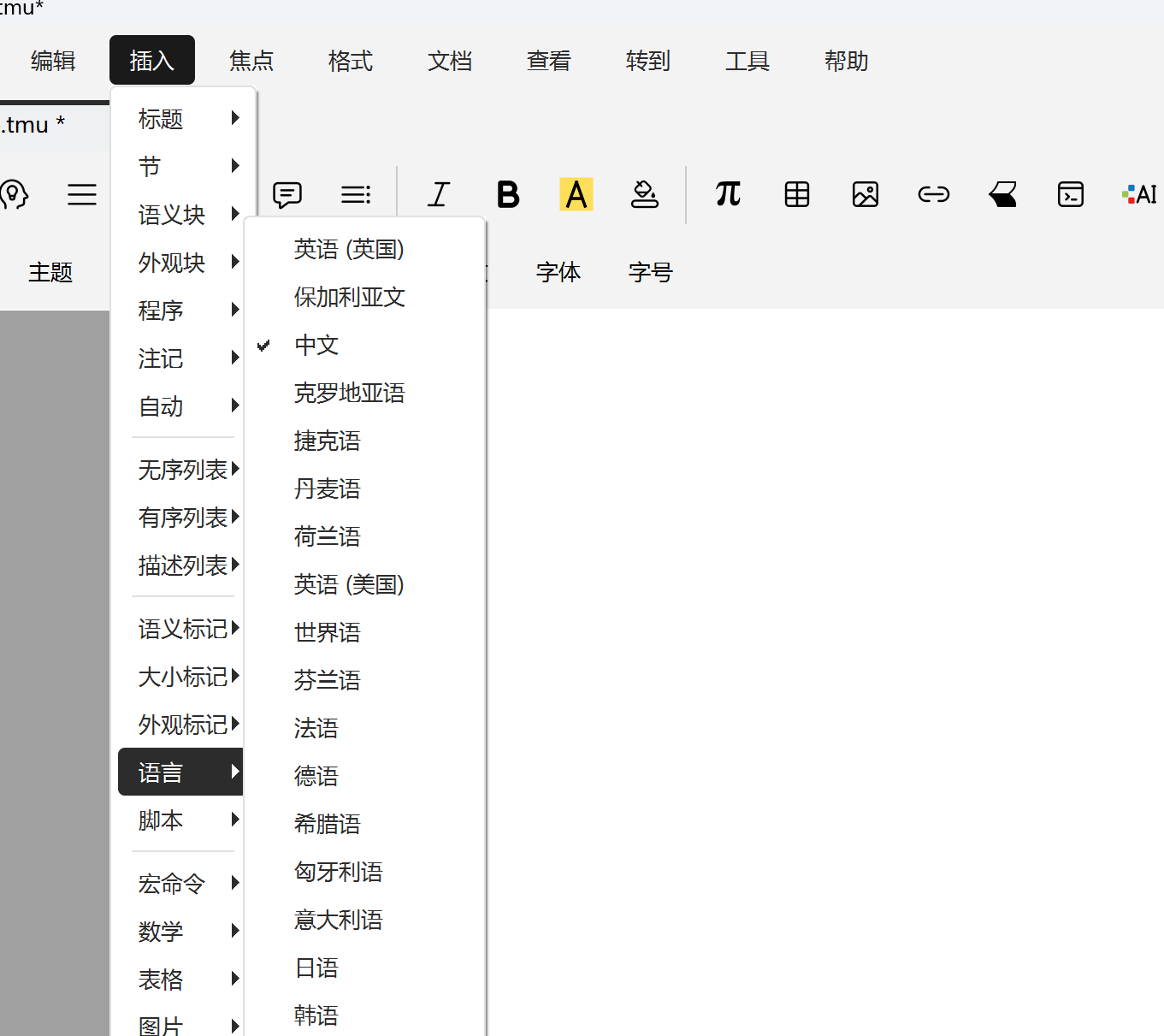The height and width of the screenshot is (1036, 1164).
Task: Insert math with the pi icon
Action: pyautogui.click(x=728, y=195)
